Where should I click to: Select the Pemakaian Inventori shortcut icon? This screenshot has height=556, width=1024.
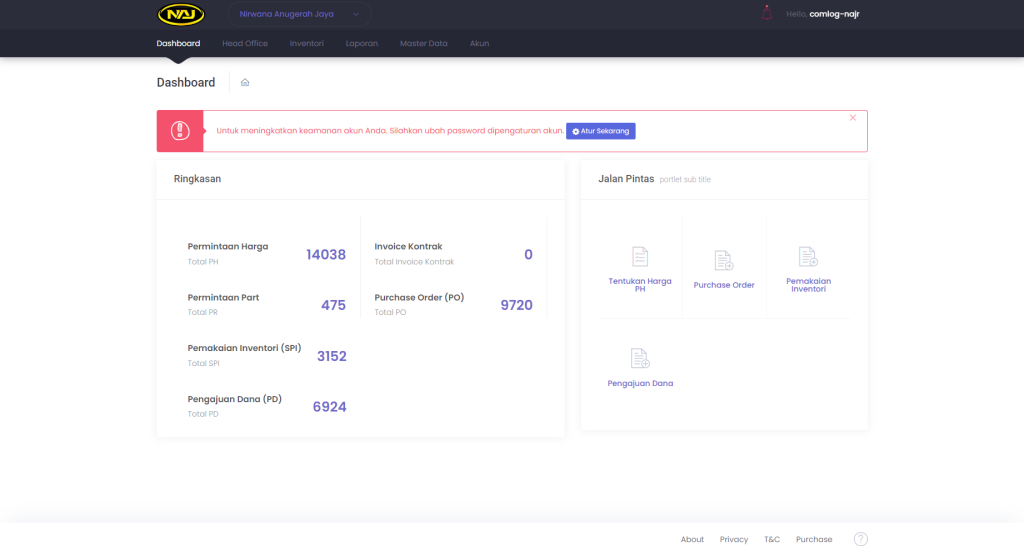tap(808, 257)
